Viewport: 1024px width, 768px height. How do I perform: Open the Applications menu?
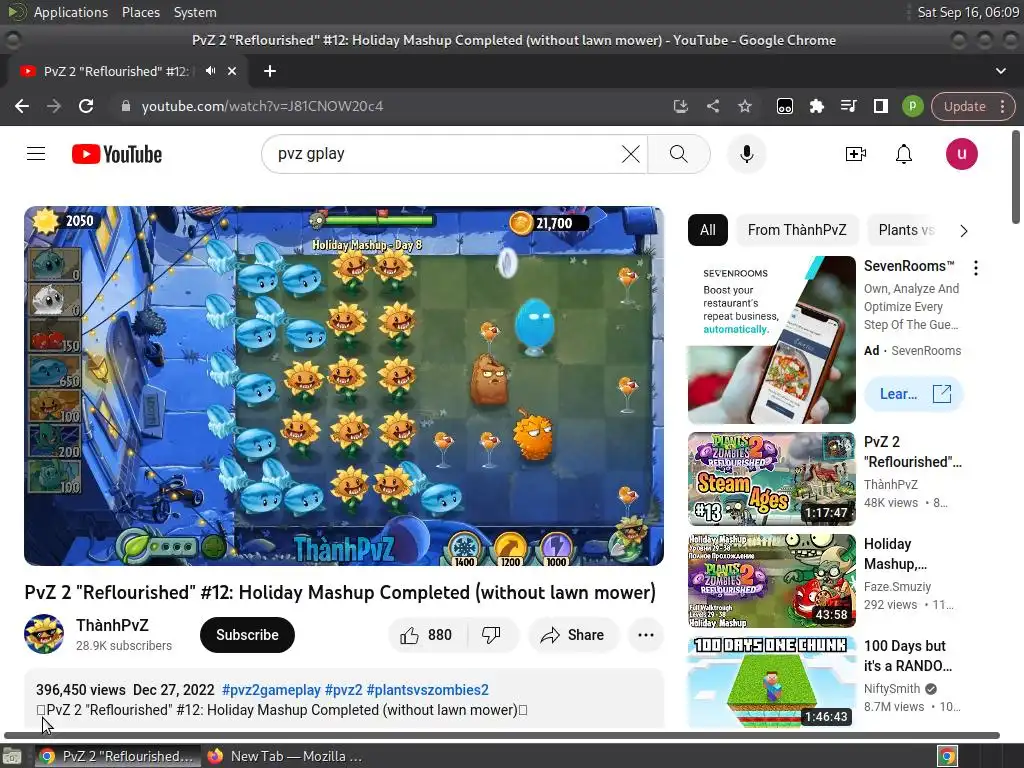71,12
